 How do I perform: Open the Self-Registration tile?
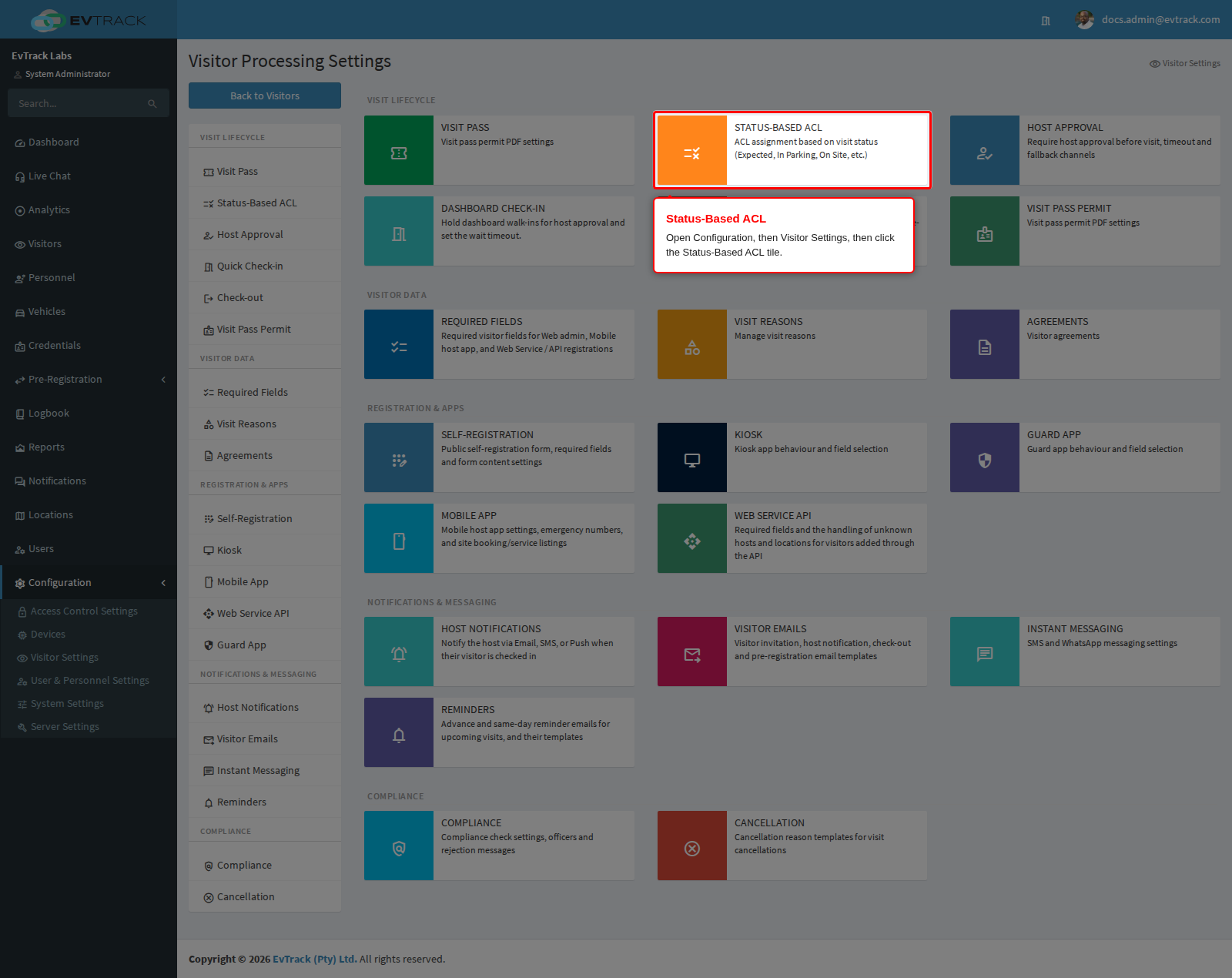(499, 457)
